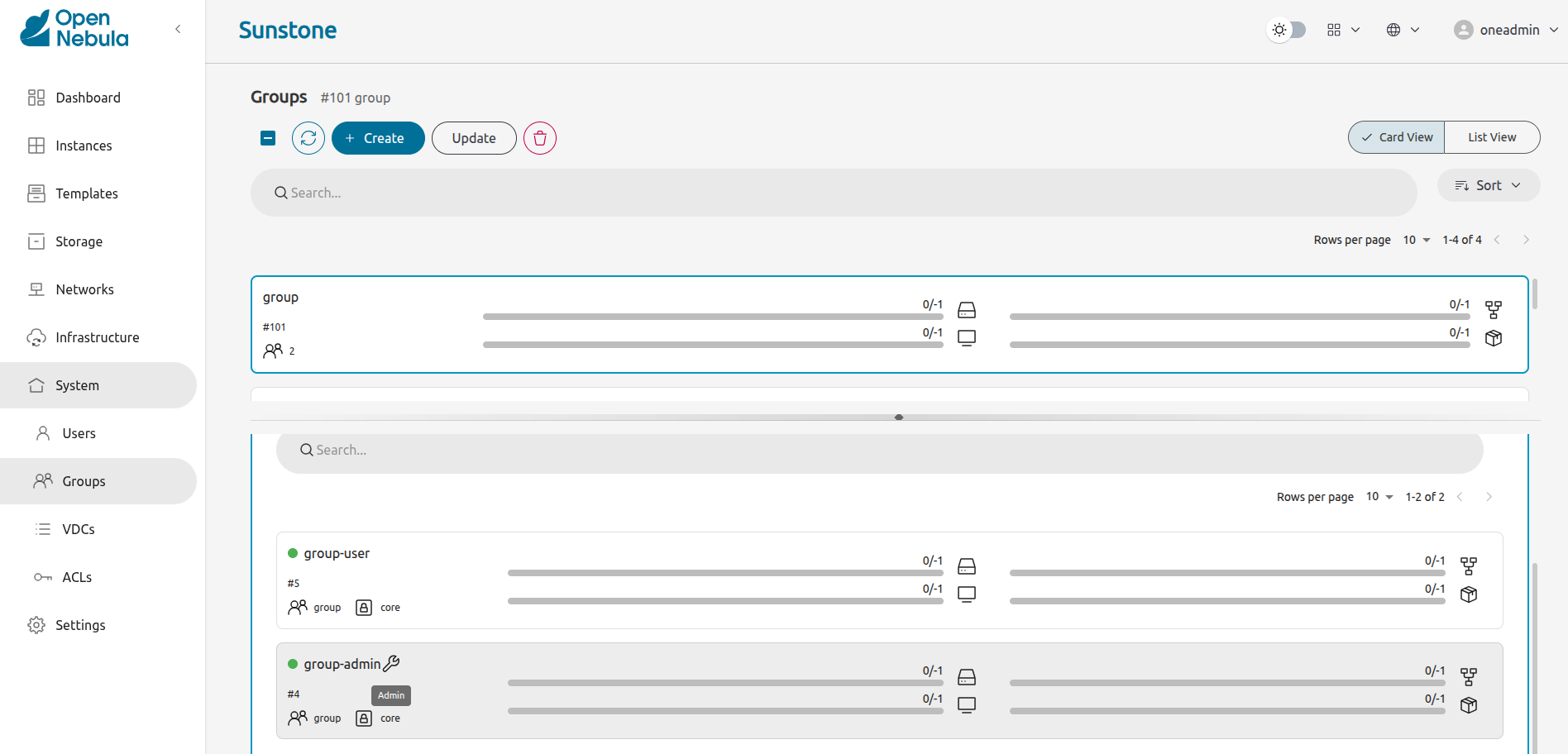Image resolution: width=1568 pixels, height=754 pixels.
Task: Select ACLs under System
Action: click(x=74, y=577)
